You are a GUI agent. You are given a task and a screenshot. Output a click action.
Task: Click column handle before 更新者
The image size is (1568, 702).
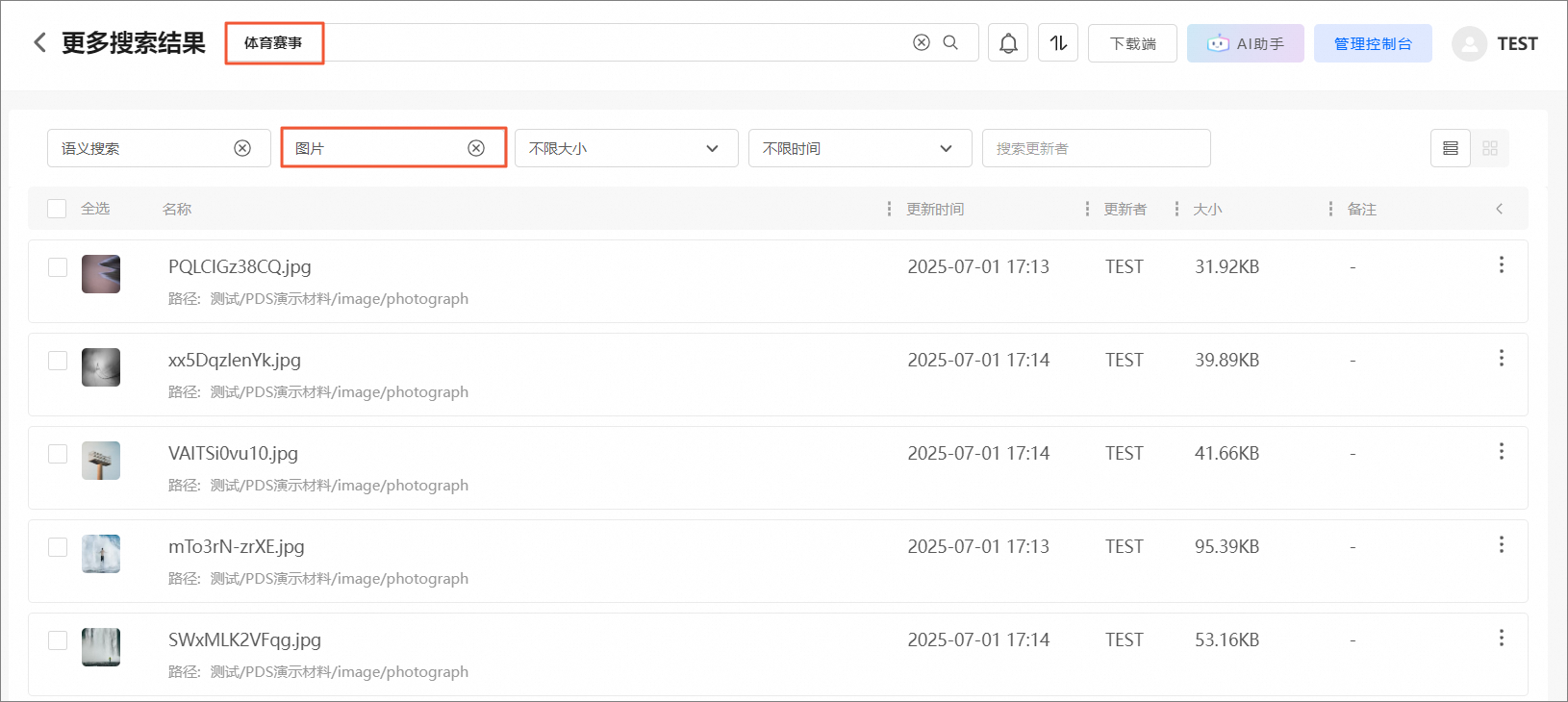[x=1087, y=209]
